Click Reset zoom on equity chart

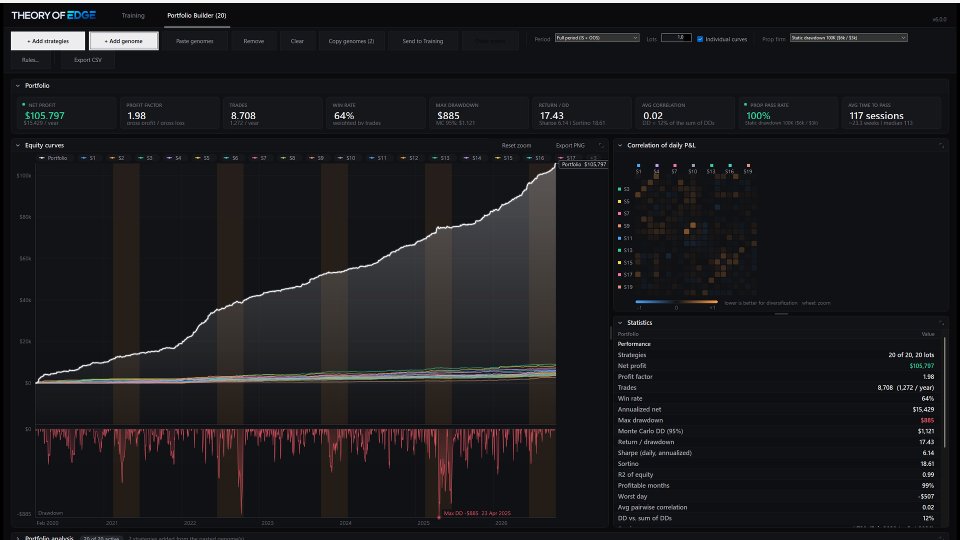coord(516,146)
